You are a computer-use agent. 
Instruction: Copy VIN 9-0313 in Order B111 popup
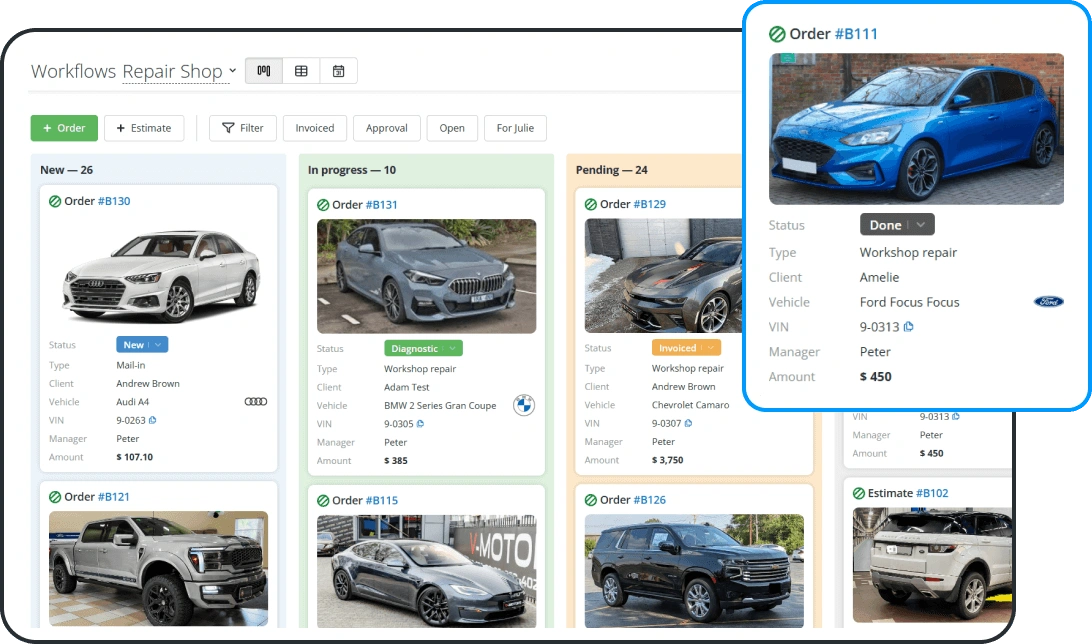[908, 327]
